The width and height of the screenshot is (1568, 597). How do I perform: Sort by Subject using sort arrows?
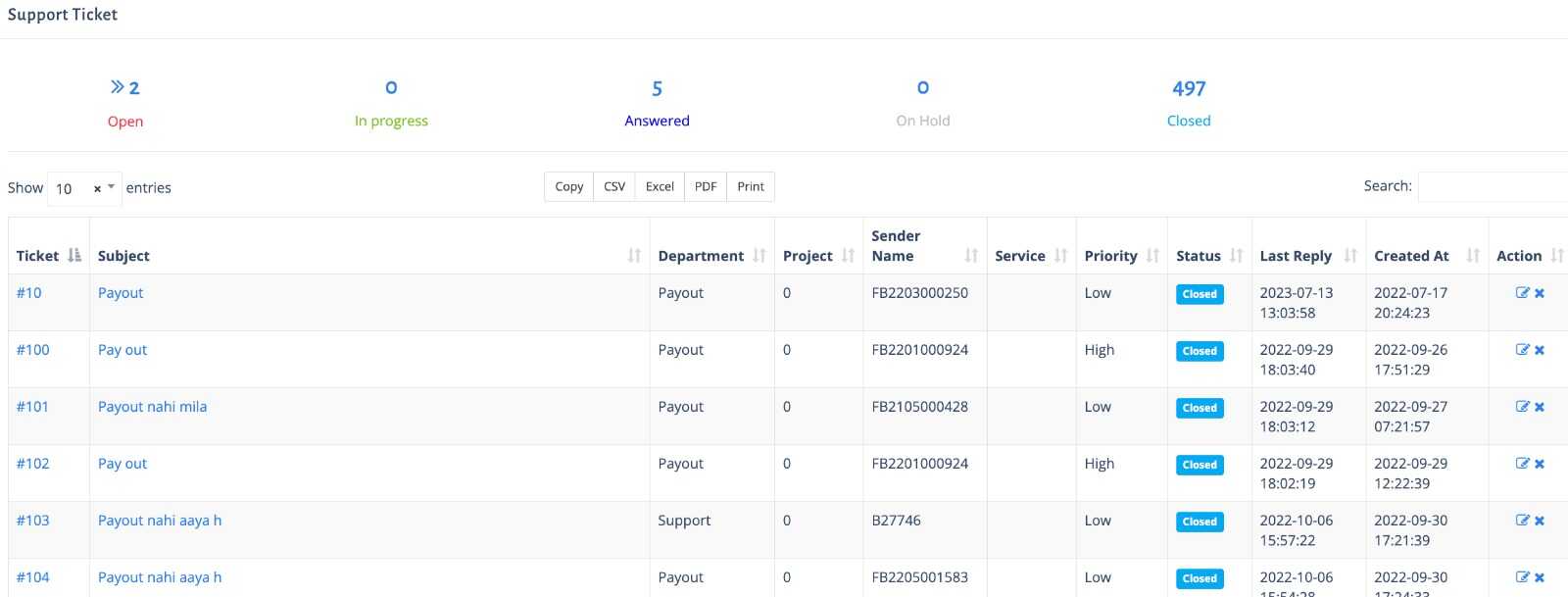(634, 256)
